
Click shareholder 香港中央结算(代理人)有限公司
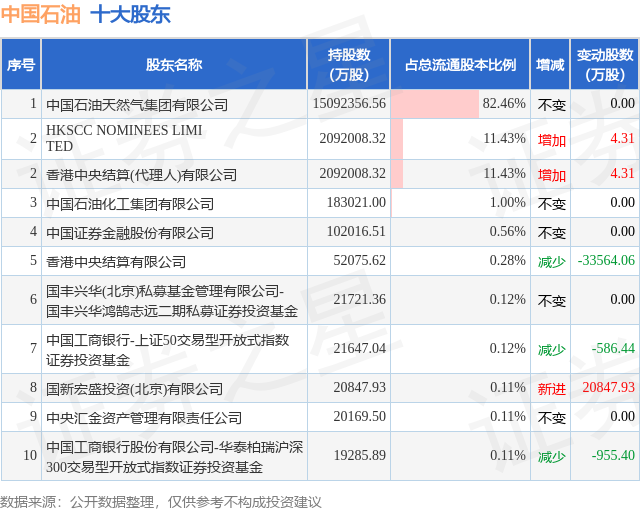[142, 175]
